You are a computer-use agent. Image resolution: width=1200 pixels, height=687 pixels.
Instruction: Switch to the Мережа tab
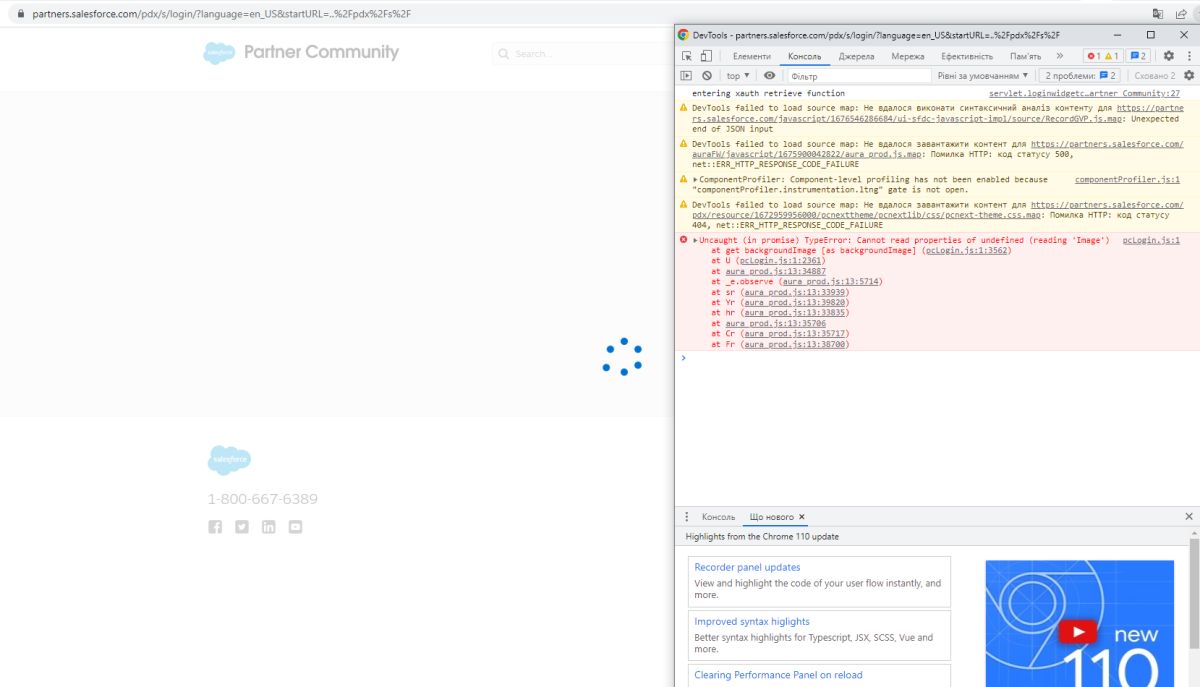(x=908, y=56)
